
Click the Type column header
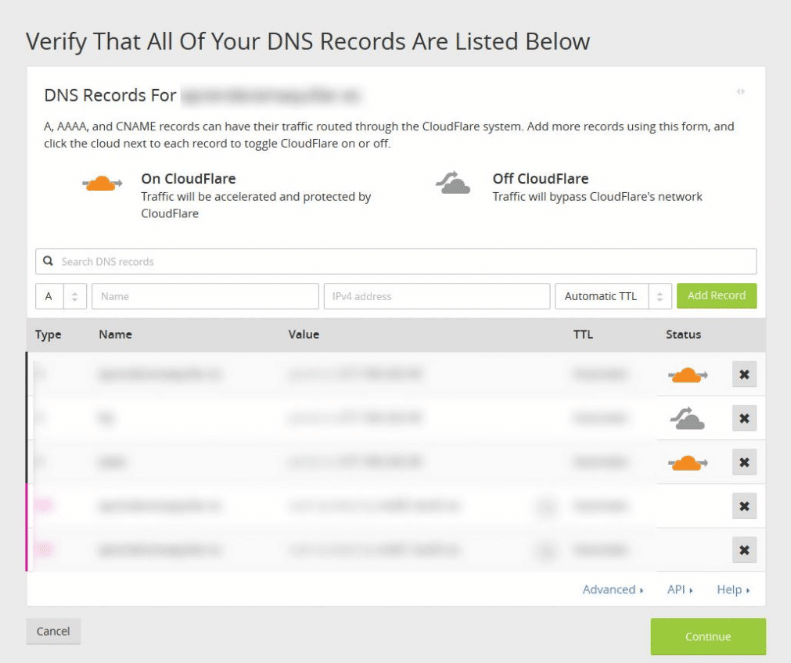click(x=48, y=335)
